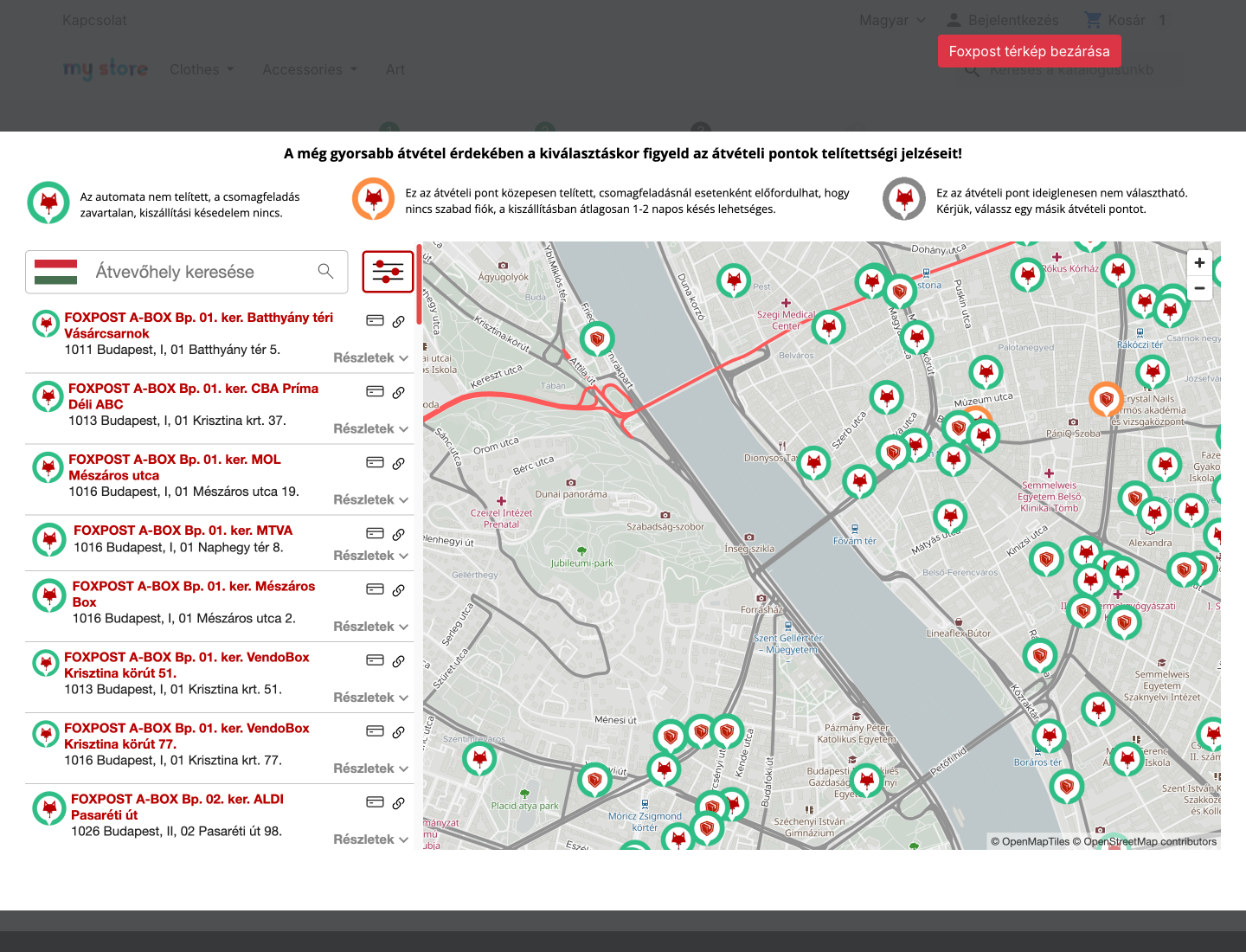Screen dimensions: 1246x952
Task: Select FOXPOST A-BOX Batthyány téri Vásárcsarnok
Action: [x=198, y=325]
